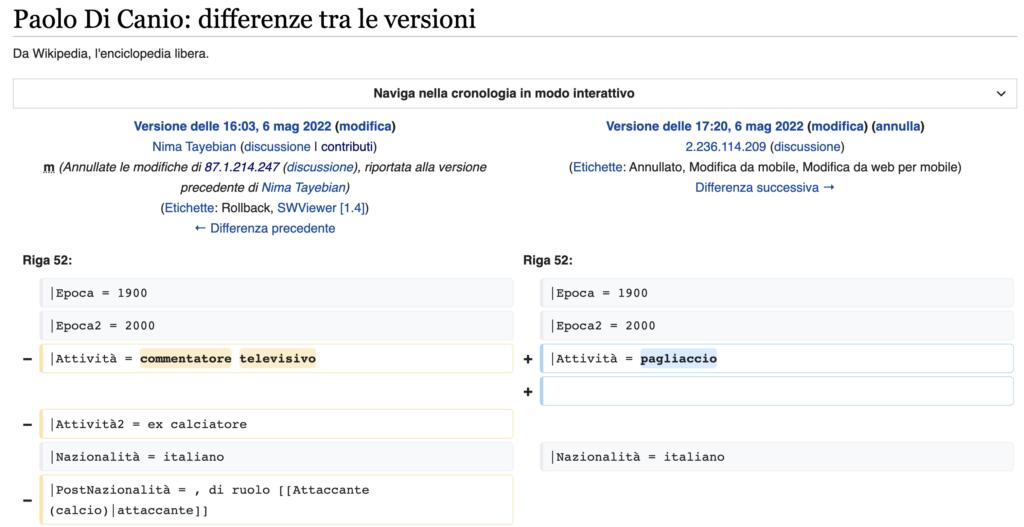This screenshot has height=527, width=1024.
Task: Expand the interactive history navigation chevron
Action: (1000, 93)
